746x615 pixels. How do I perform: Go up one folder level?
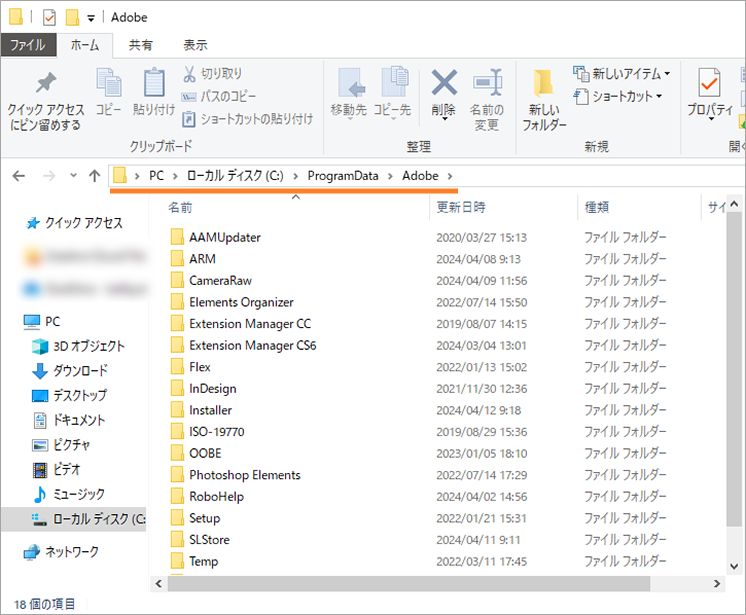[94, 176]
